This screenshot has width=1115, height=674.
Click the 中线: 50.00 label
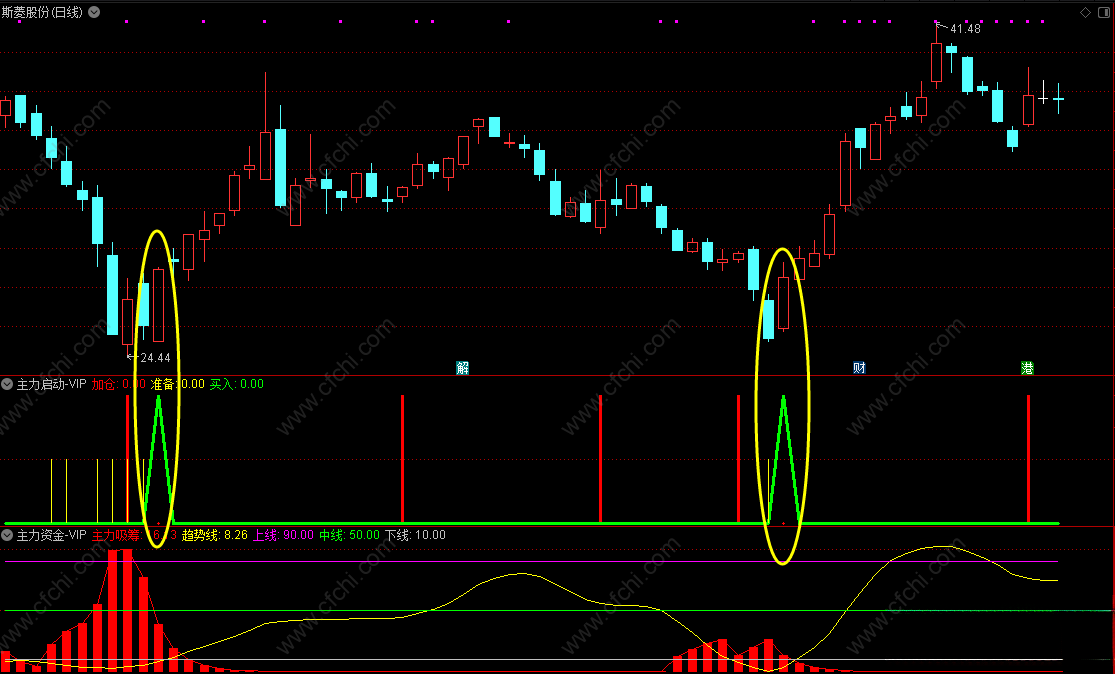349,535
